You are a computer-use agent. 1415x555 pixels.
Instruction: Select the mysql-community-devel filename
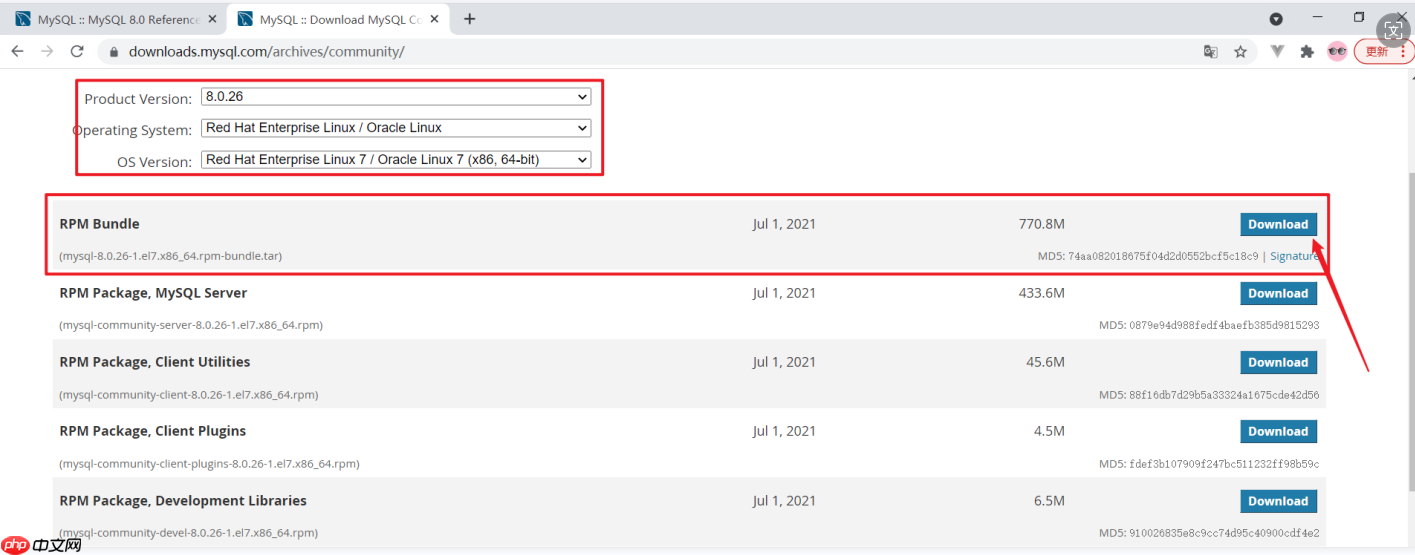coord(189,533)
